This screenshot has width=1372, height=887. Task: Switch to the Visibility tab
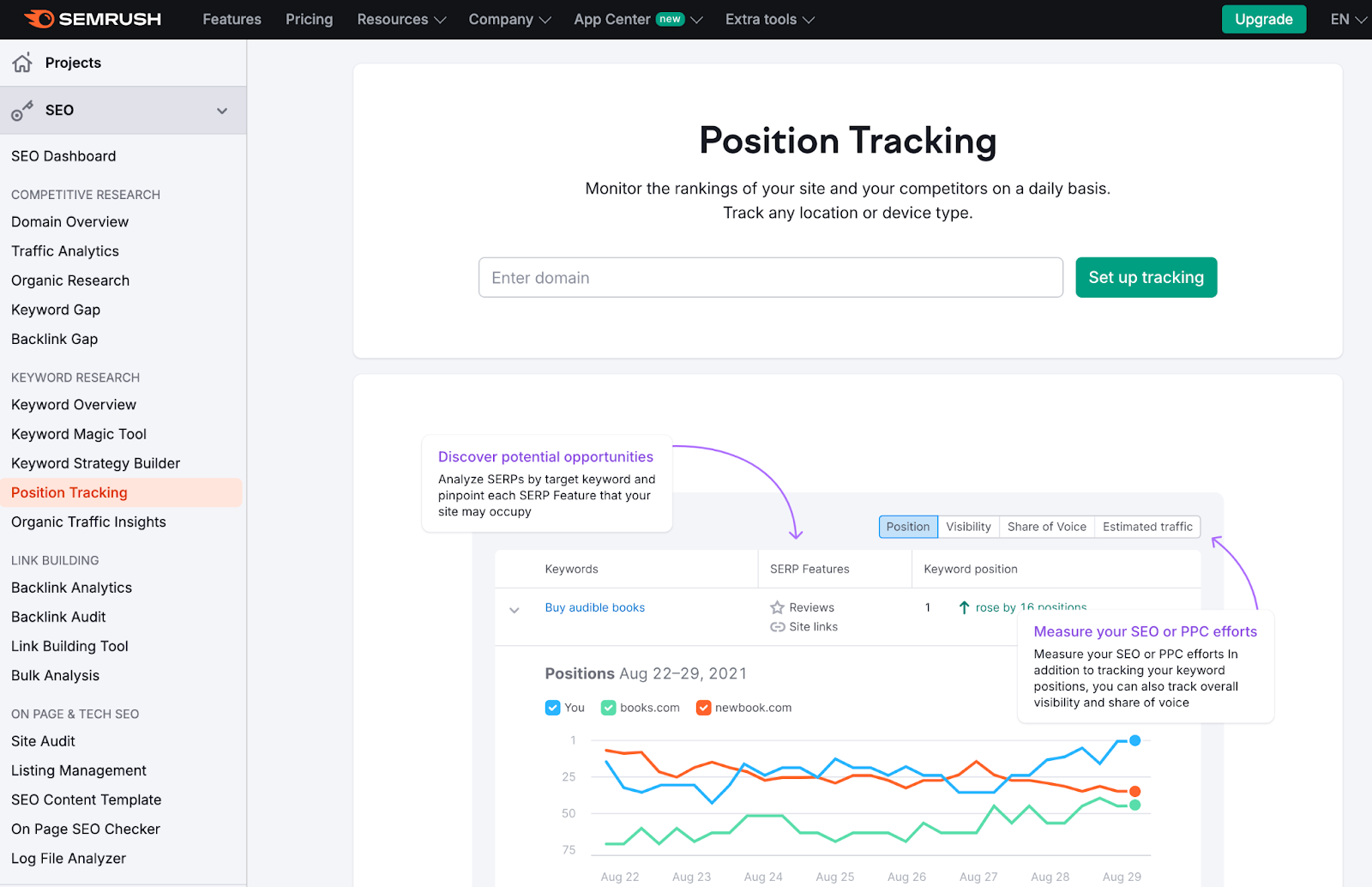coord(968,527)
